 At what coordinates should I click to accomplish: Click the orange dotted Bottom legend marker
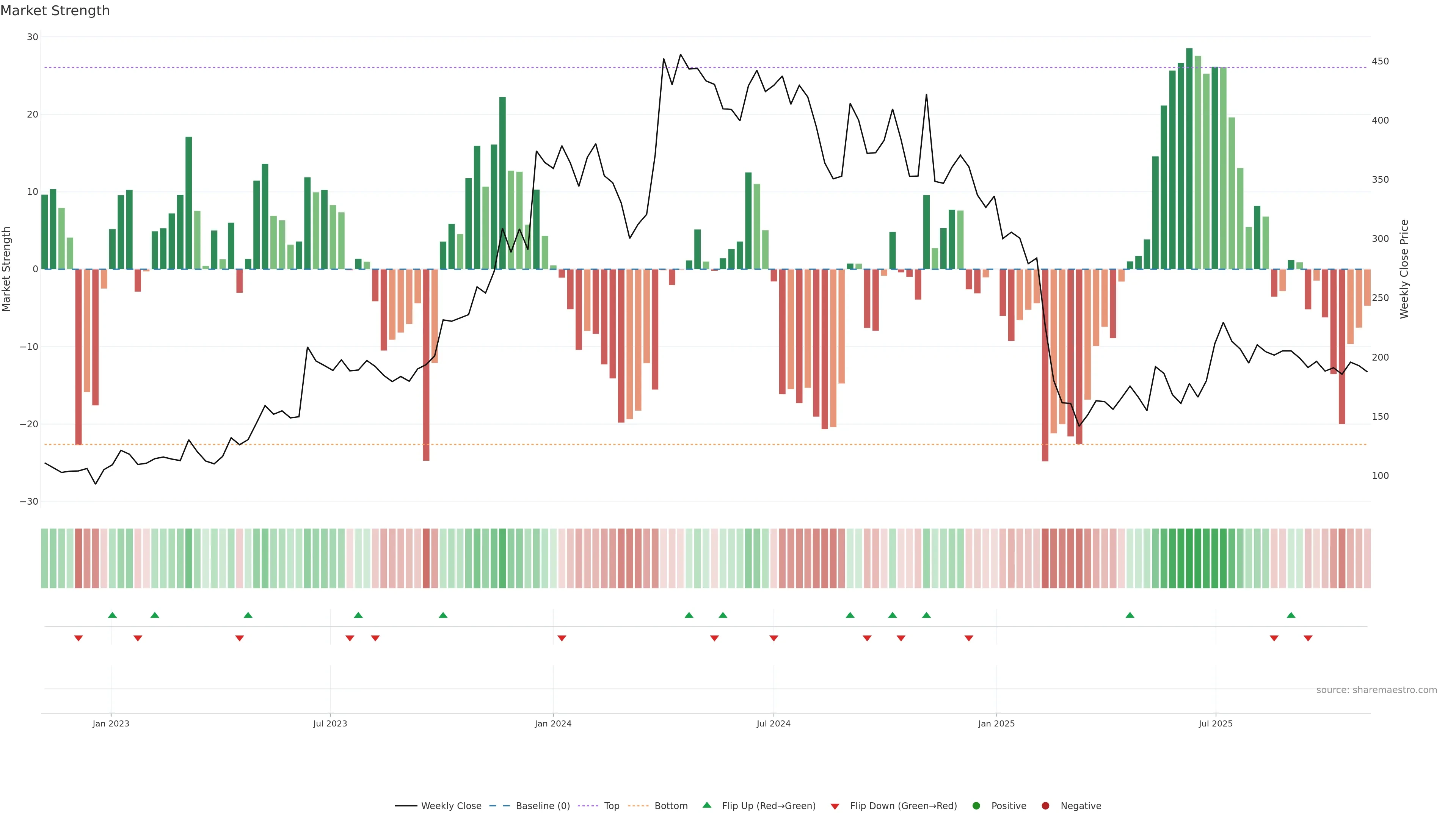638,805
